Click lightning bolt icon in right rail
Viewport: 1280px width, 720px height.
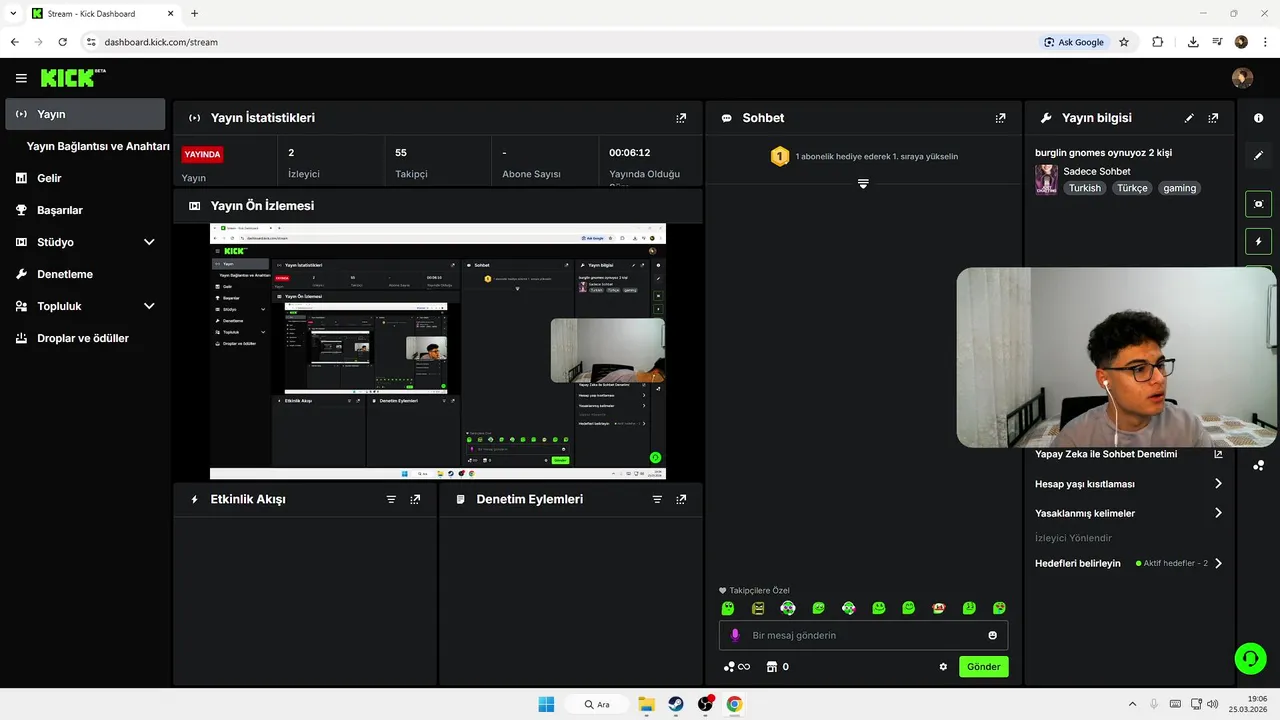click(x=1258, y=242)
